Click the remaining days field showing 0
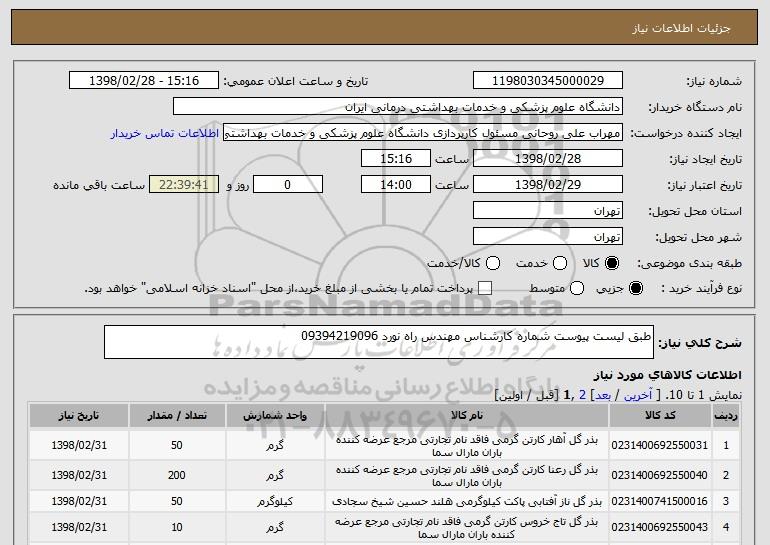The height and width of the screenshot is (545, 770). pyautogui.click(x=288, y=185)
